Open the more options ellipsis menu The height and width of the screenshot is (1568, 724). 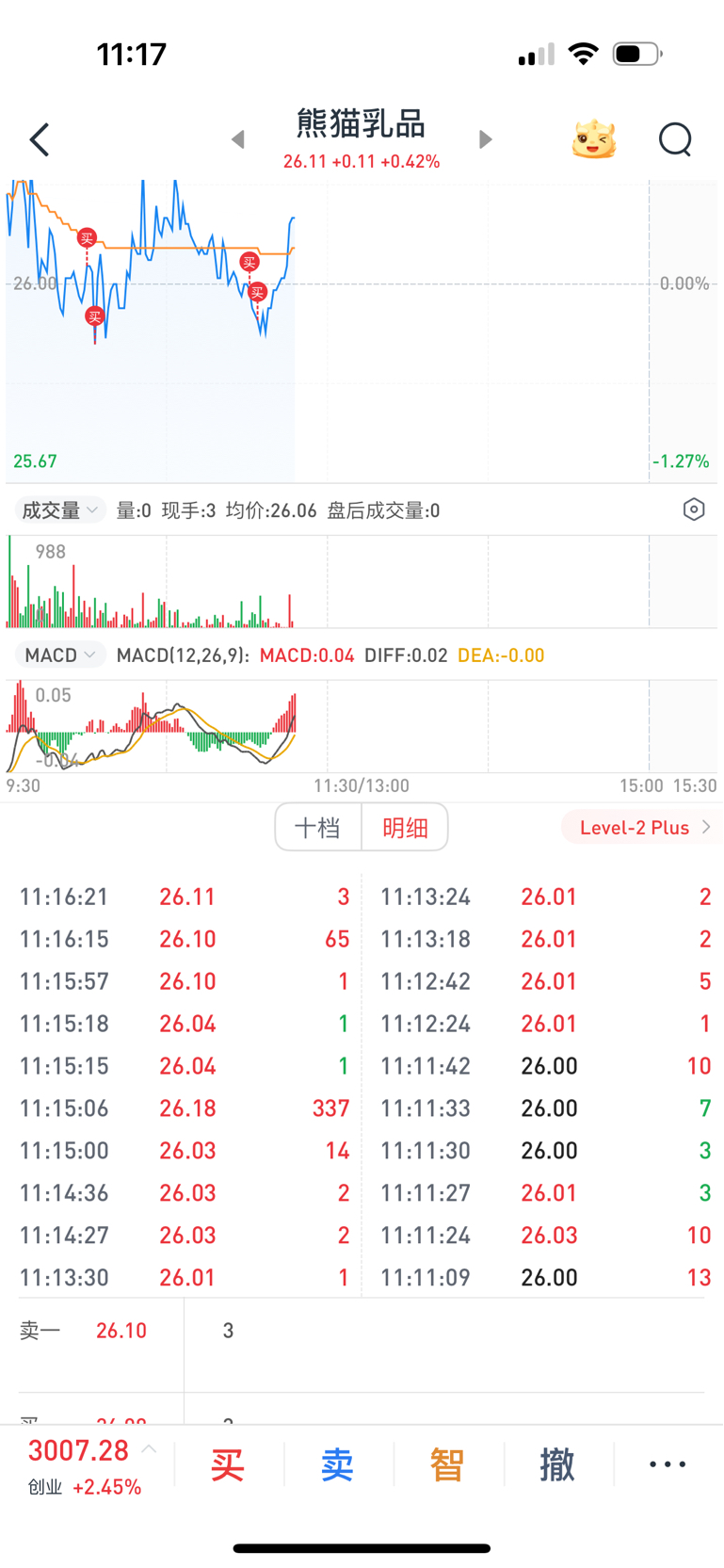pyautogui.click(x=668, y=1463)
